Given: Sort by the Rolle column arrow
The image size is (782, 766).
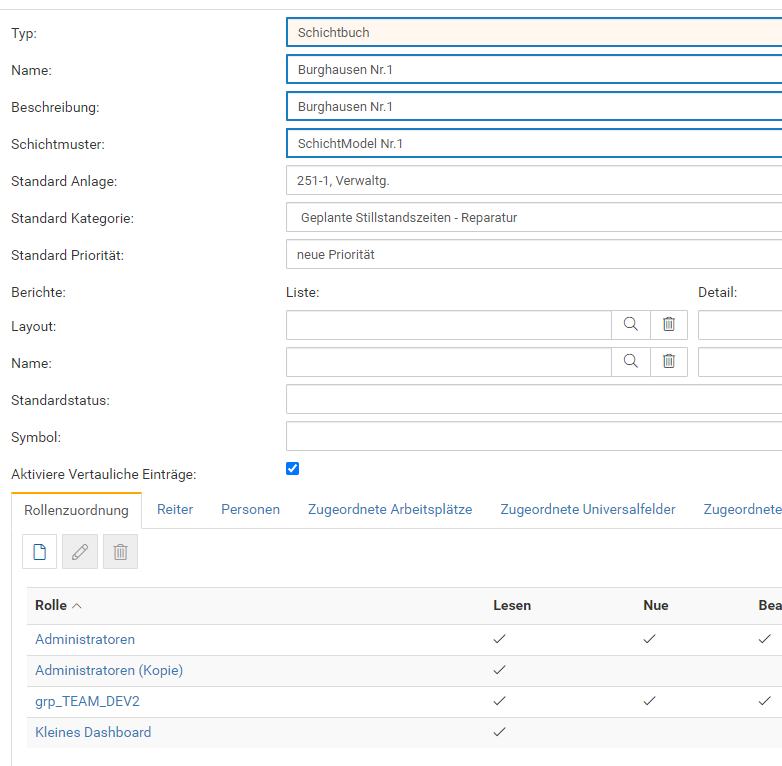Looking at the screenshot, I should click(x=77, y=606).
